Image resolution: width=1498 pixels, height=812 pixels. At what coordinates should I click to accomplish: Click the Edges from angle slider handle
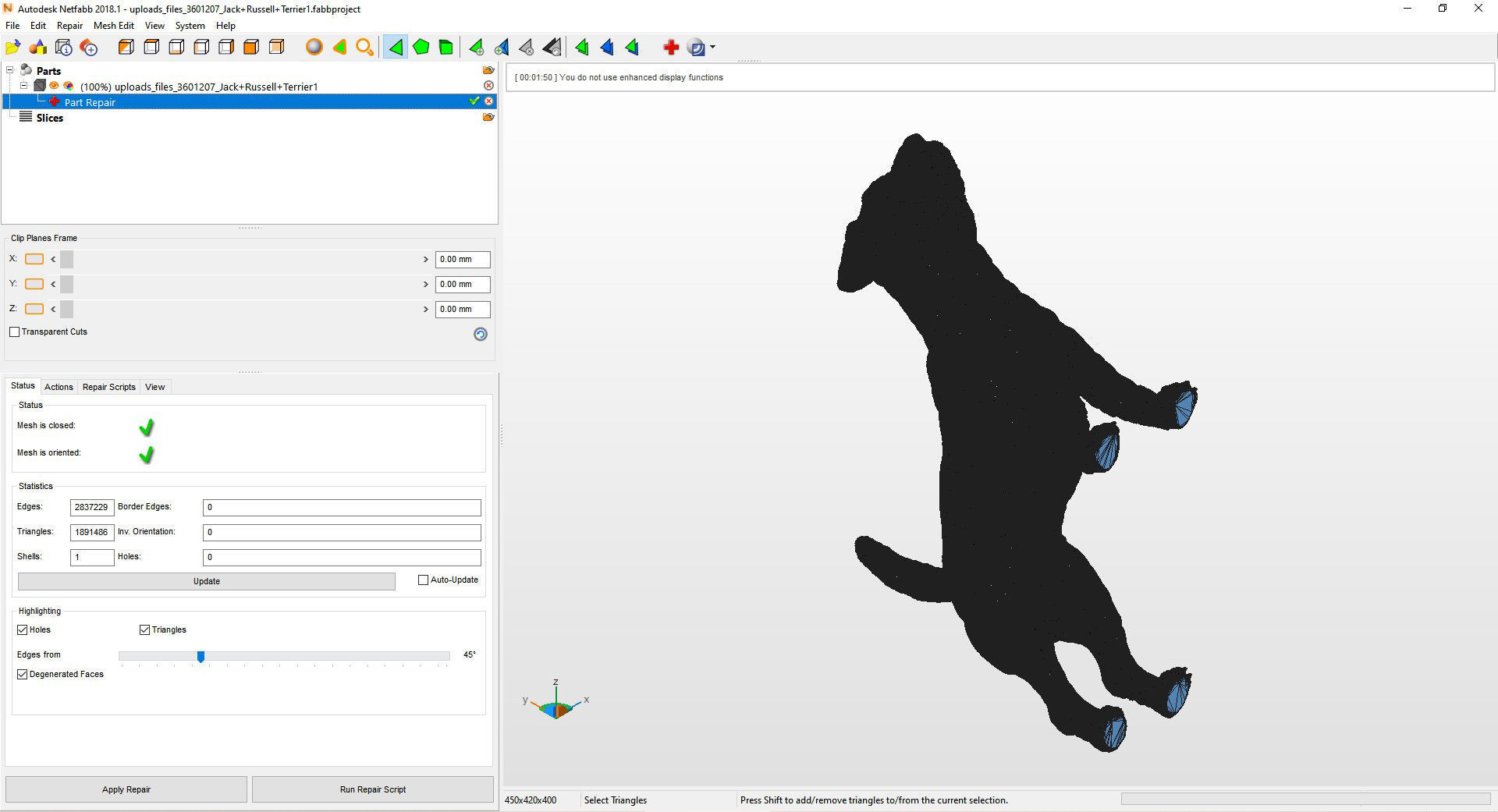201,657
